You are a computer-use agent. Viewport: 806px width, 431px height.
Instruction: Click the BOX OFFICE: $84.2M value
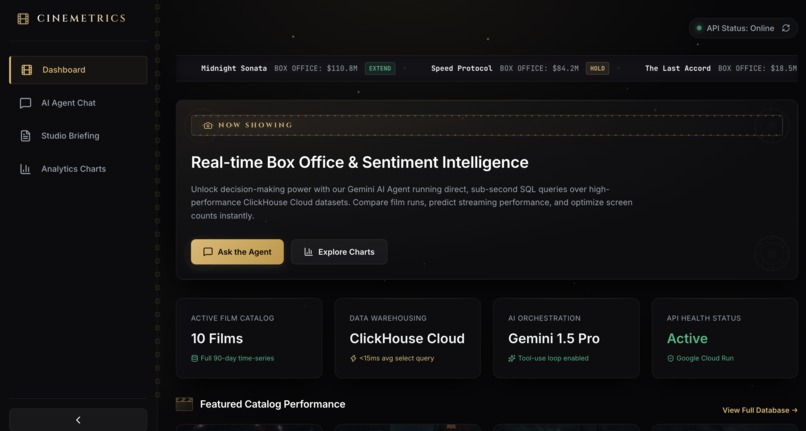pos(539,68)
